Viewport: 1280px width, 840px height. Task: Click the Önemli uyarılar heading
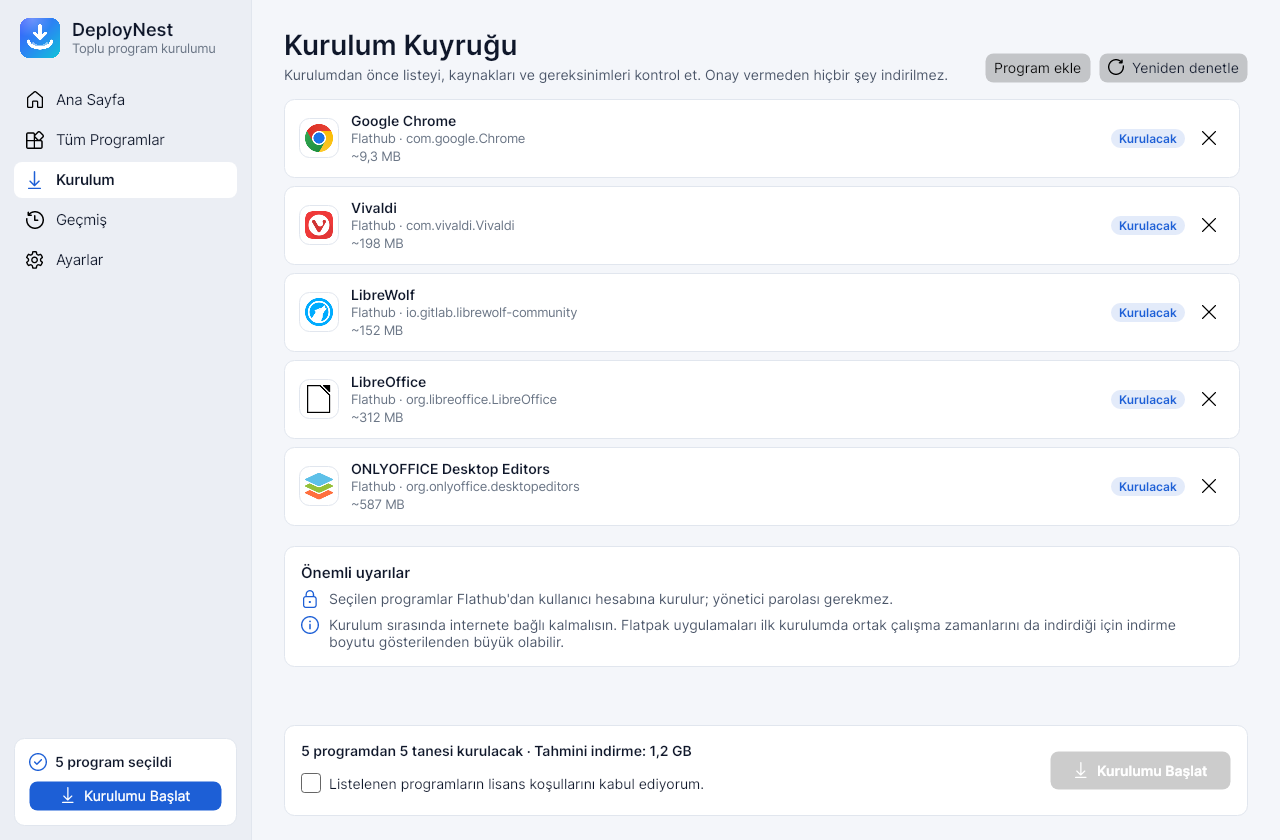click(x=356, y=573)
